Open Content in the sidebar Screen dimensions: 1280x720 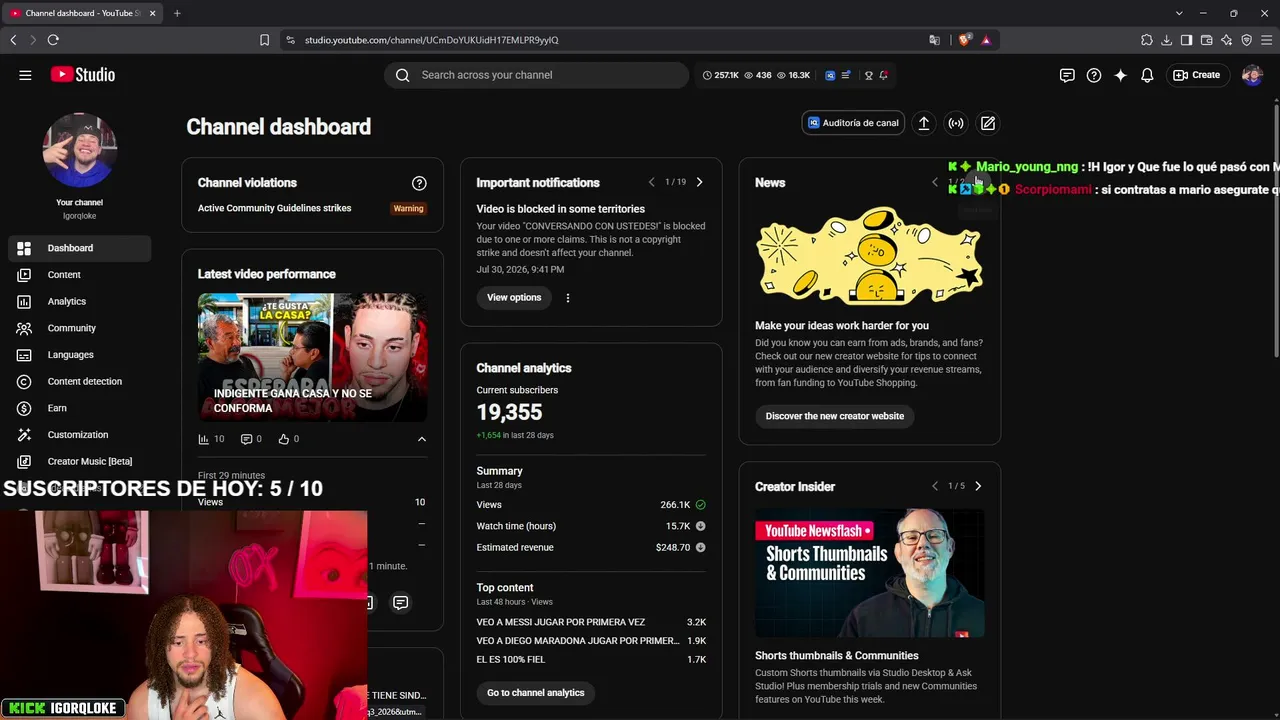(x=80, y=275)
